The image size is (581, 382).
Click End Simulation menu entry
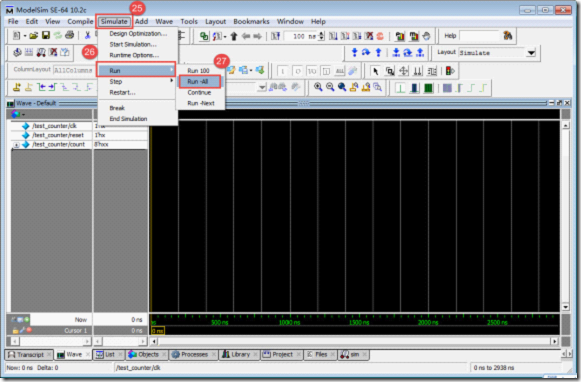click(x=128, y=119)
